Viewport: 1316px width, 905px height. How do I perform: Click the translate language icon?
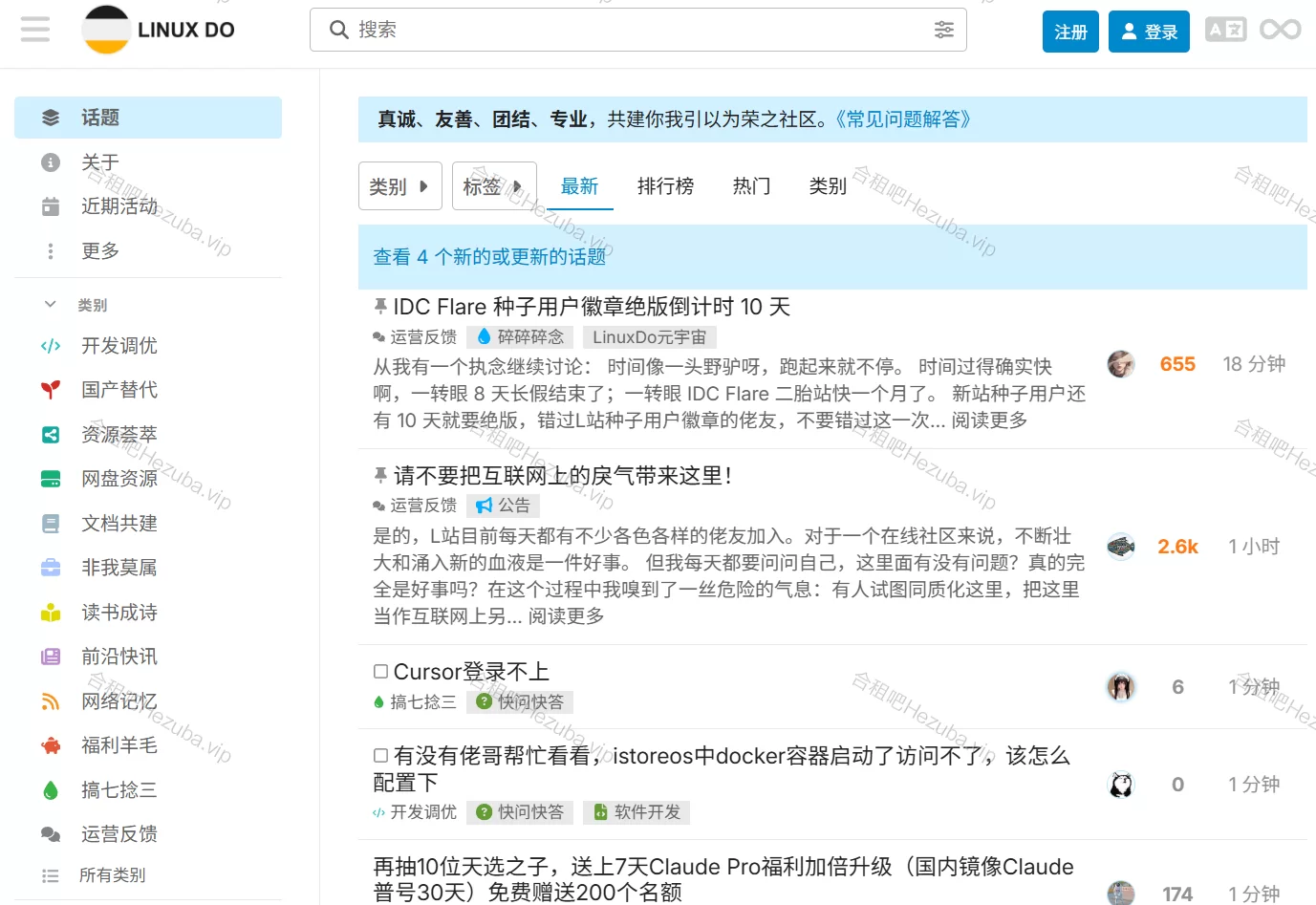tap(1225, 30)
